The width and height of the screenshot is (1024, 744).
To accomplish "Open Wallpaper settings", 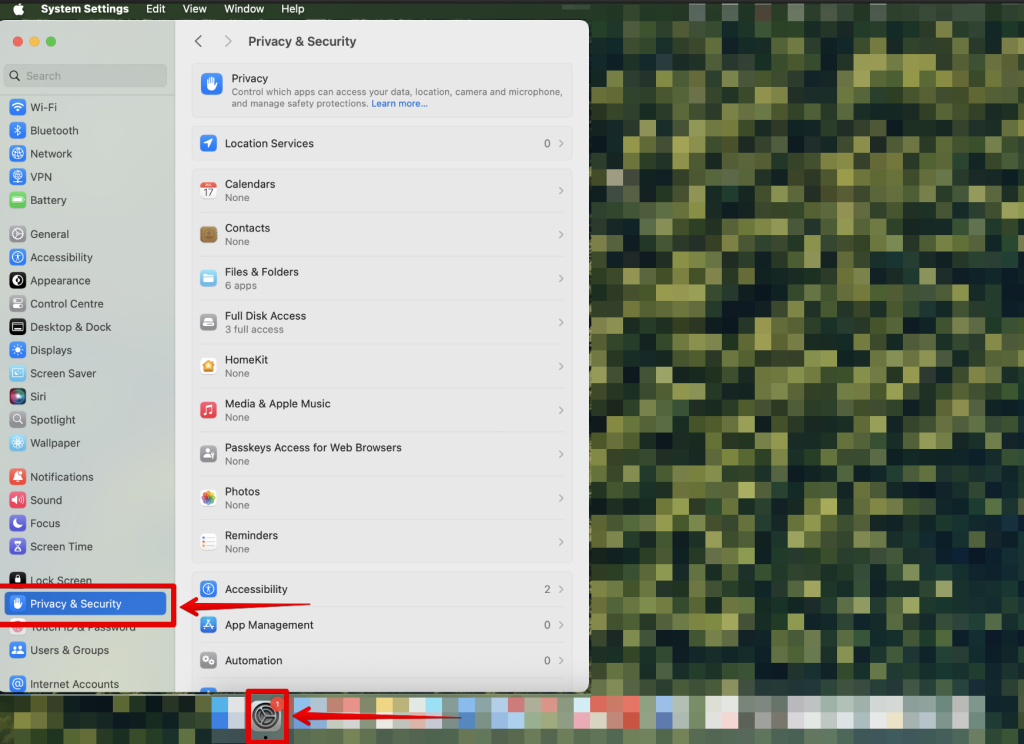I will (x=86, y=443).
